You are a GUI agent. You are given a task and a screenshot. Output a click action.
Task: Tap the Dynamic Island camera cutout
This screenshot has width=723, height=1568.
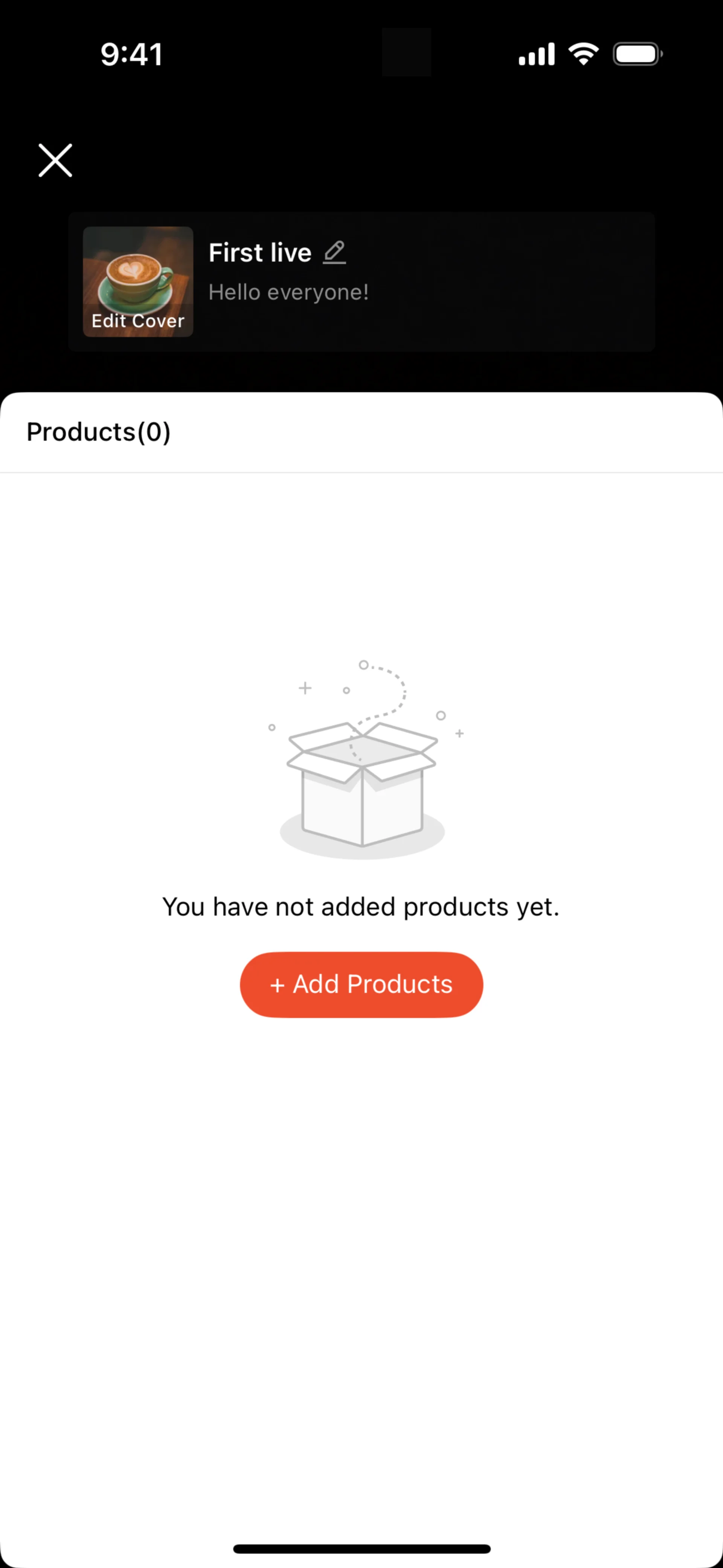pyautogui.click(x=407, y=52)
